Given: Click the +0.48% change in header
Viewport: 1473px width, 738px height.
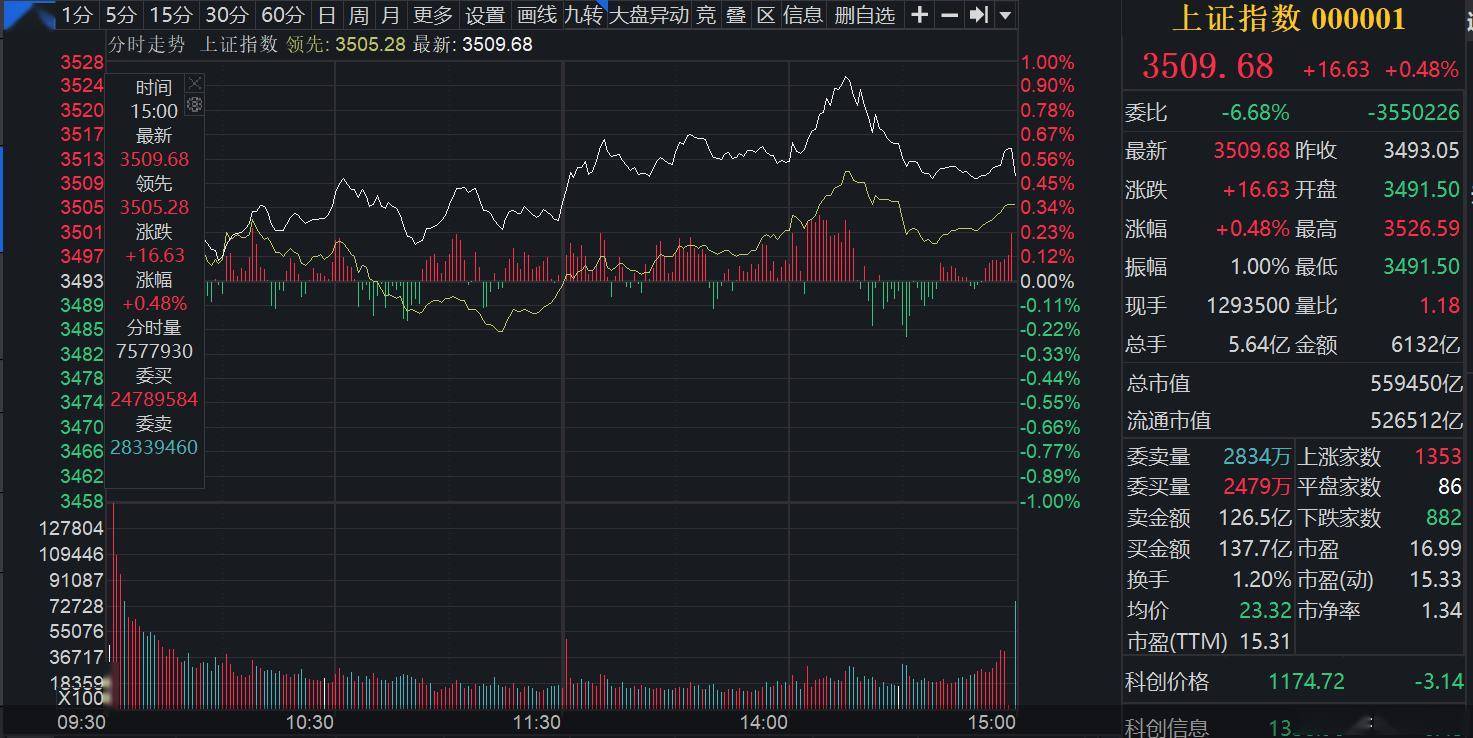Looking at the screenshot, I should tap(1422, 69).
